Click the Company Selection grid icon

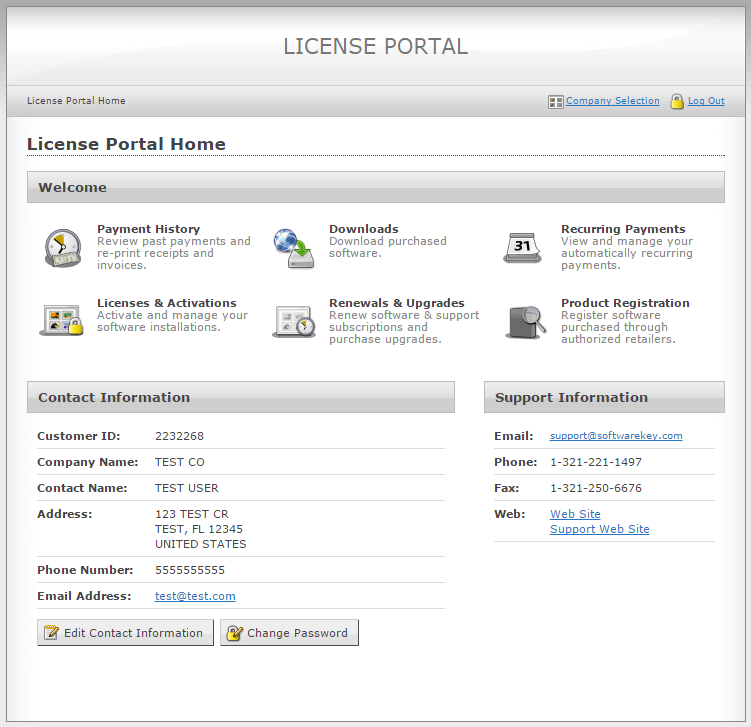pos(556,102)
